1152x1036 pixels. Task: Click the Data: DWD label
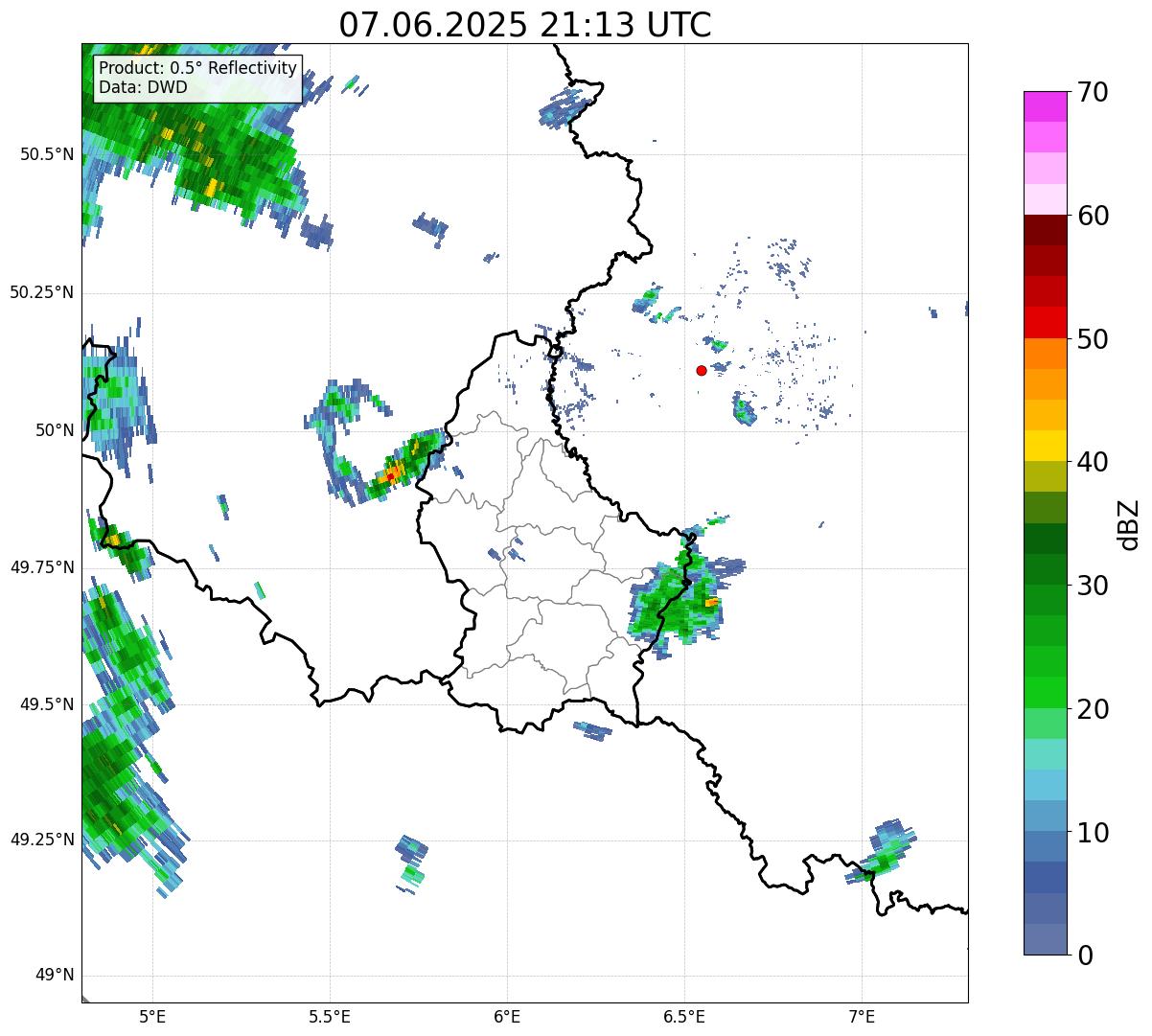tap(143, 87)
